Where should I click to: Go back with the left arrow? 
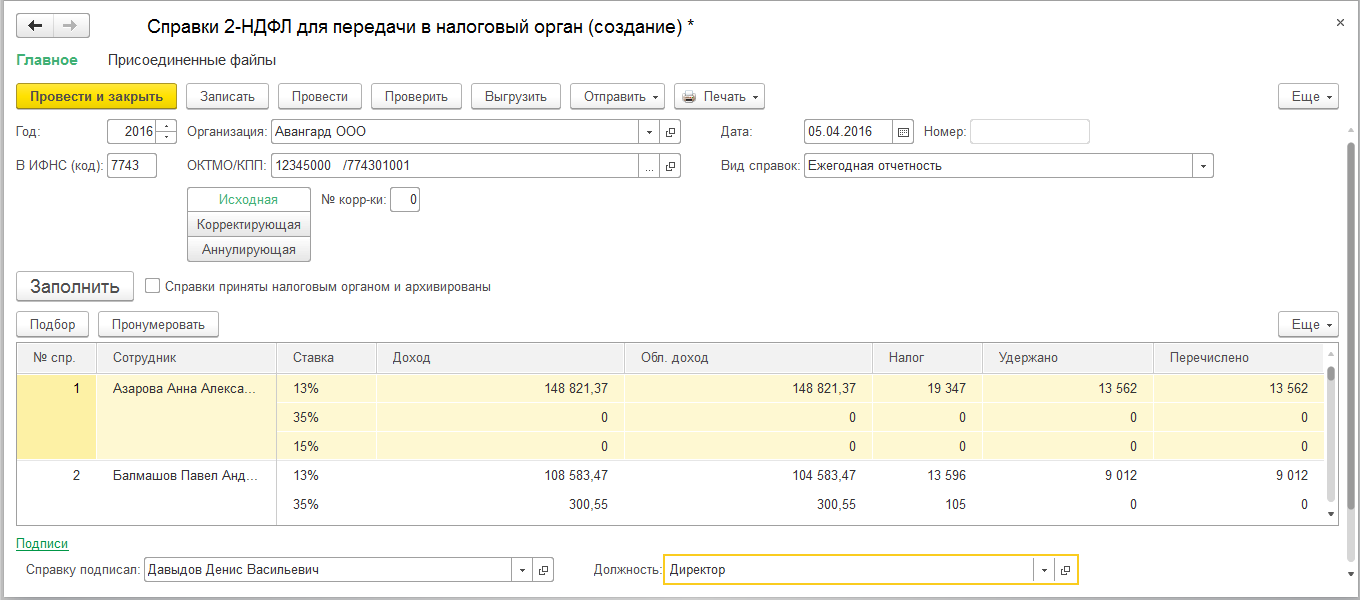(x=35, y=26)
